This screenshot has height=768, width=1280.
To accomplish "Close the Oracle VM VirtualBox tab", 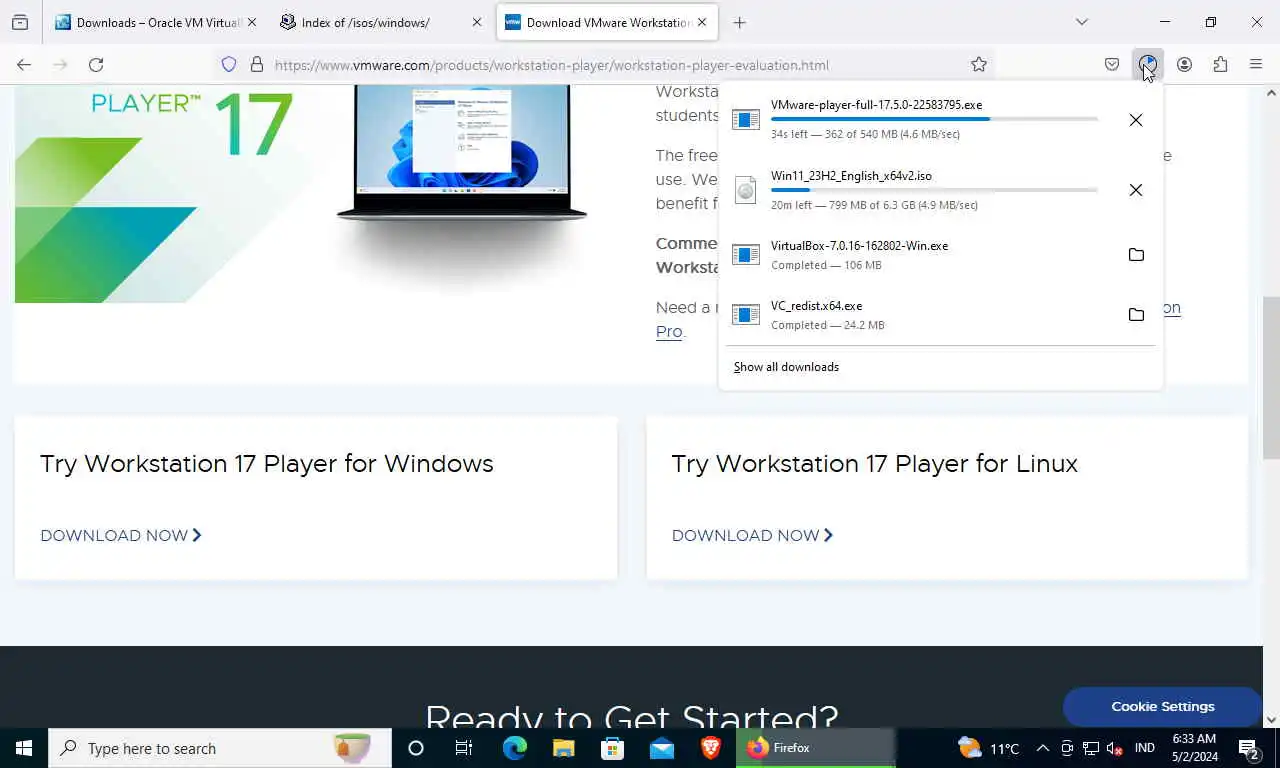I will 251,22.
